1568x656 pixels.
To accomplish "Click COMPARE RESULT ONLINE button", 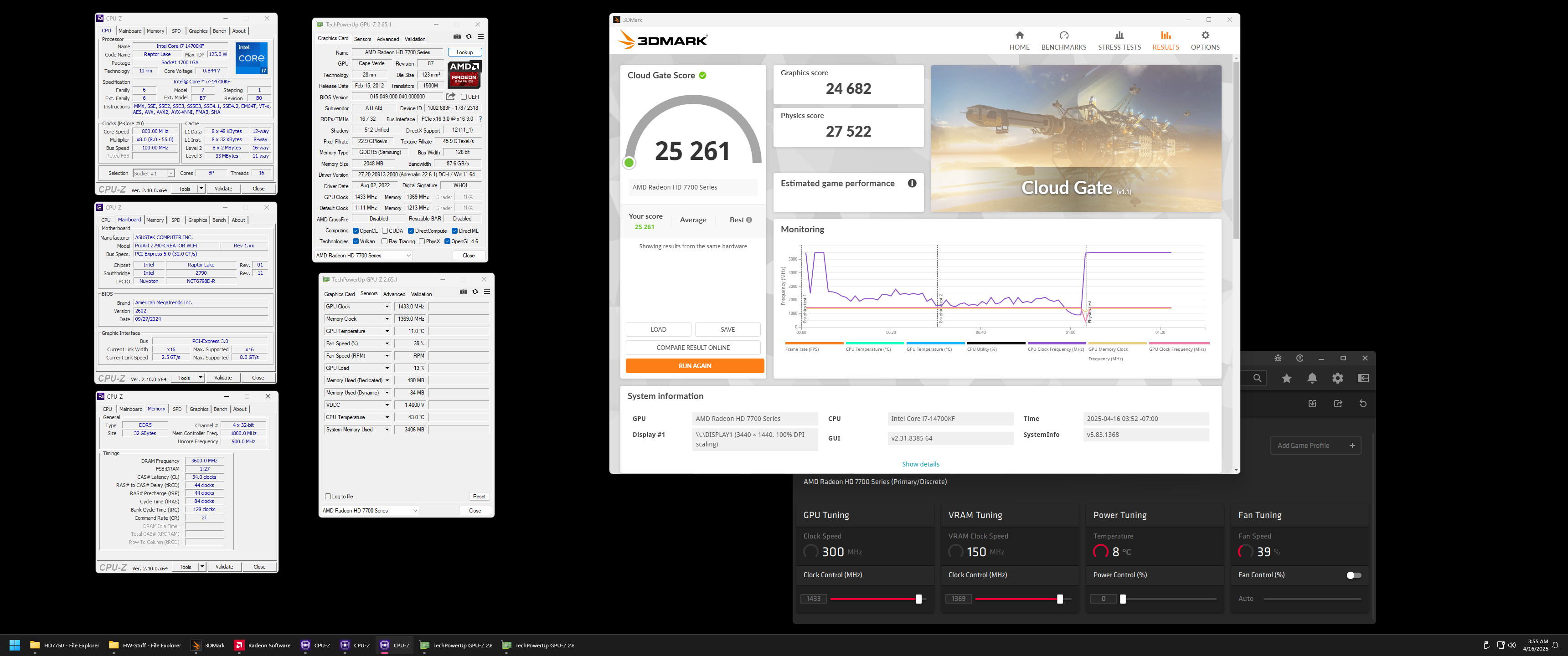I will (693, 348).
